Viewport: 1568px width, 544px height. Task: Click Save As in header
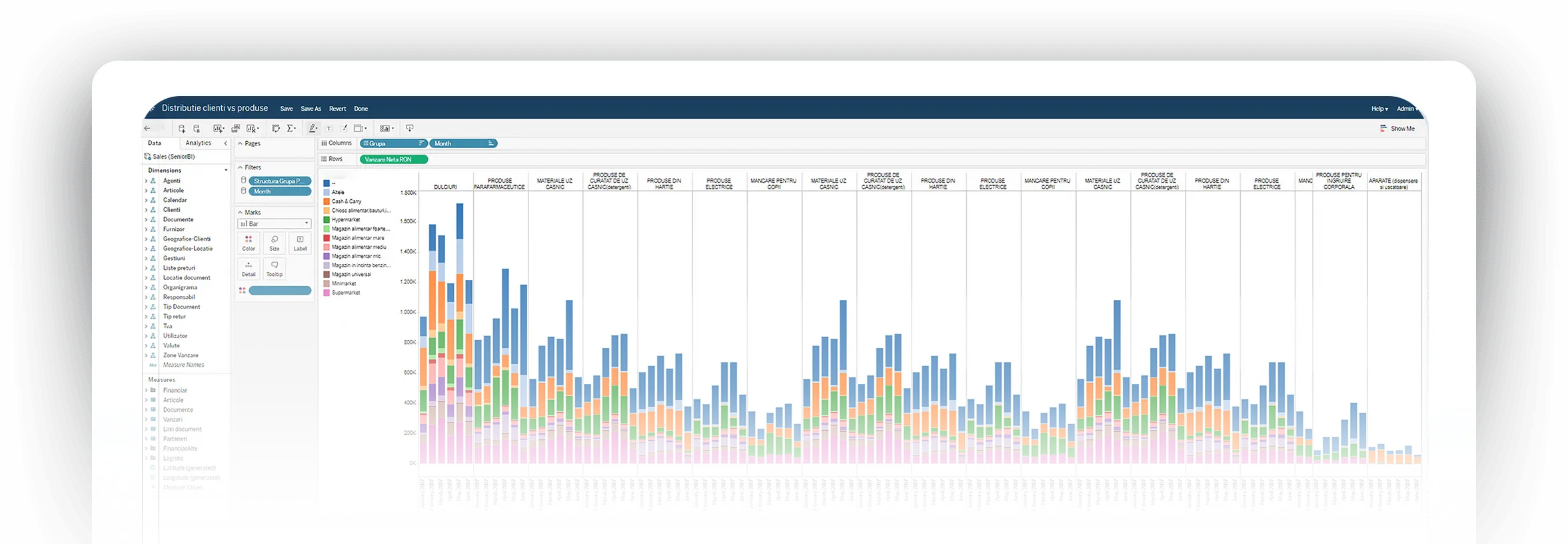[311, 109]
